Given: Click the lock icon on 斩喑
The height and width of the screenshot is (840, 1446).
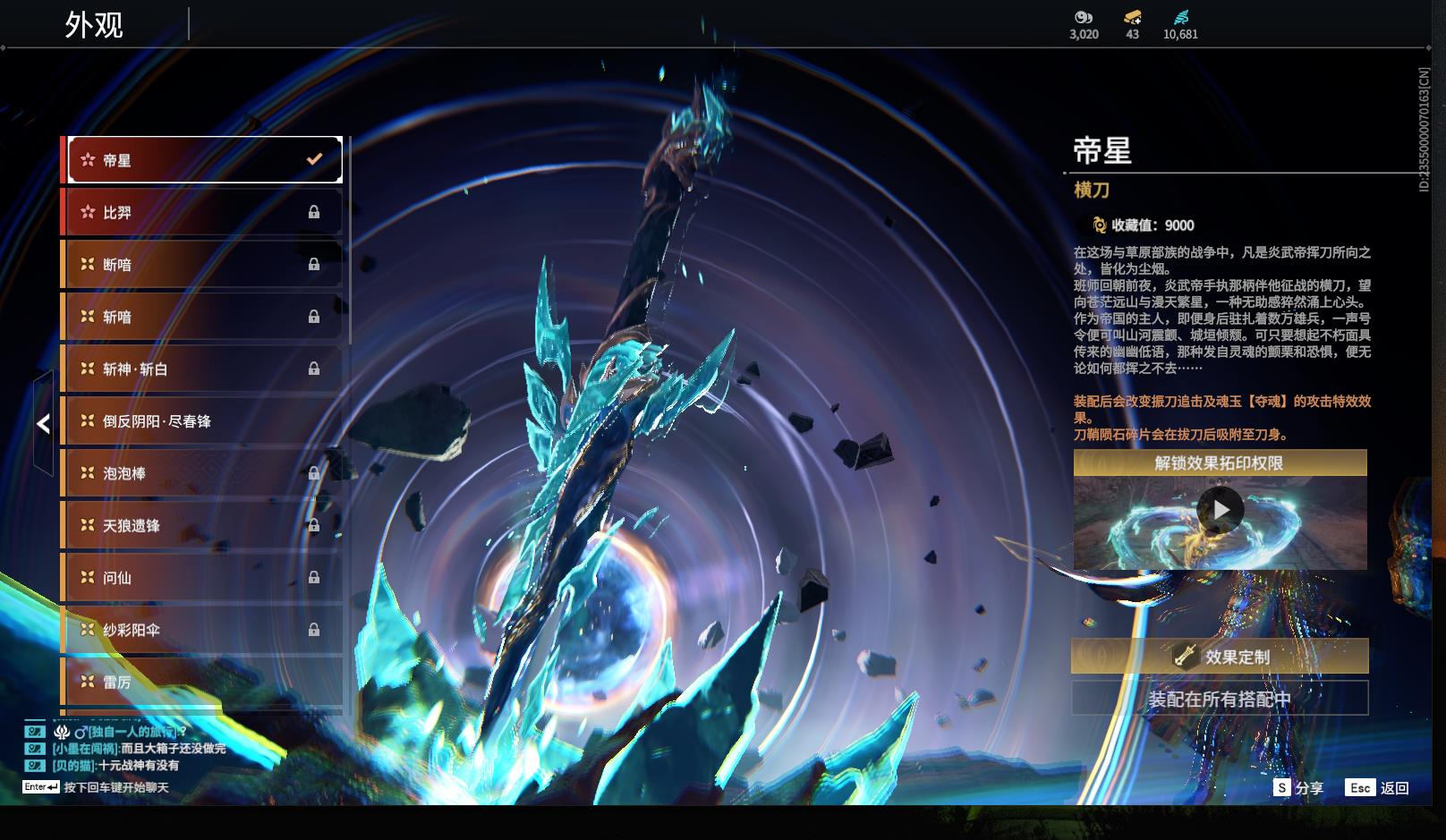Looking at the screenshot, I should tap(314, 317).
